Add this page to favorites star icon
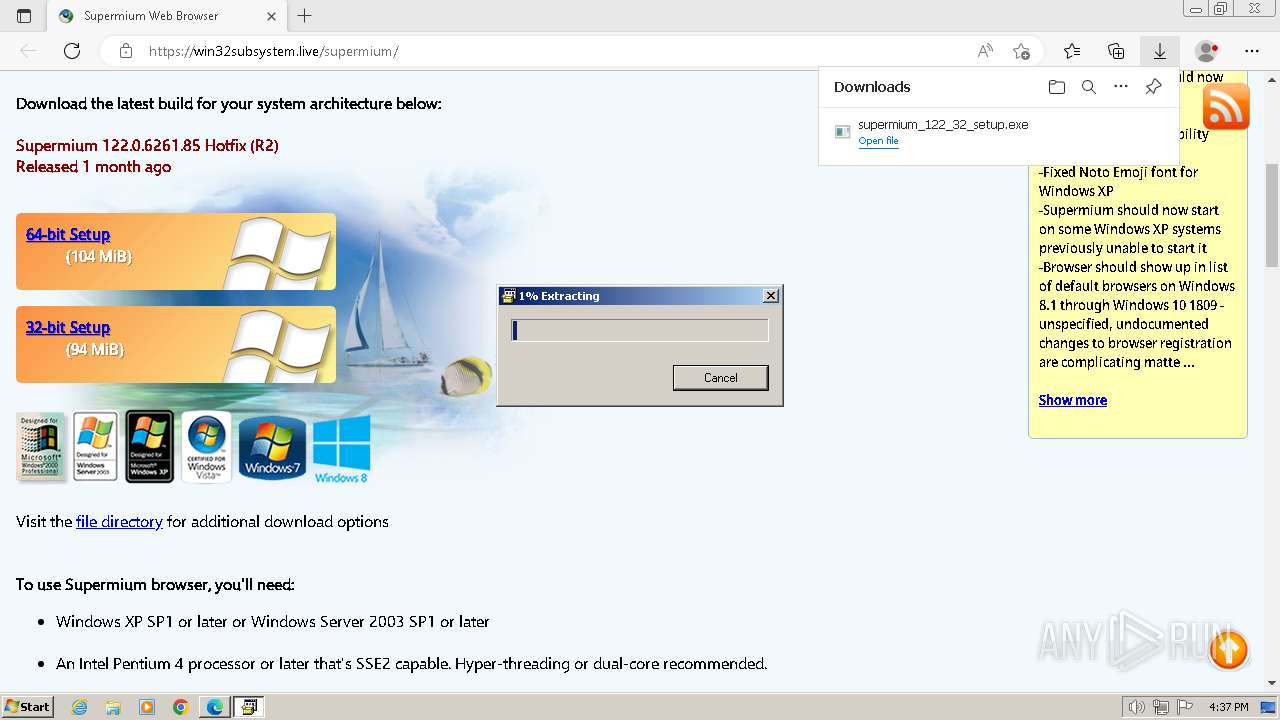This screenshot has height=720, width=1280. point(1021,51)
